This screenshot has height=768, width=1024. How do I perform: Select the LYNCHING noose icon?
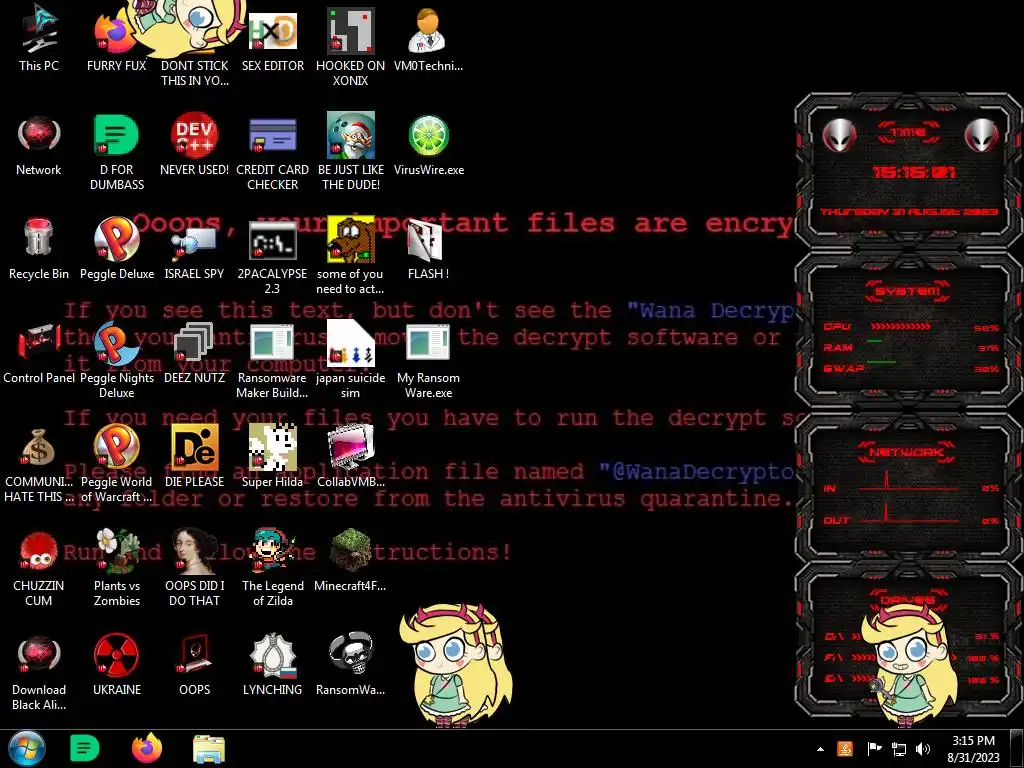(x=272, y=665)
